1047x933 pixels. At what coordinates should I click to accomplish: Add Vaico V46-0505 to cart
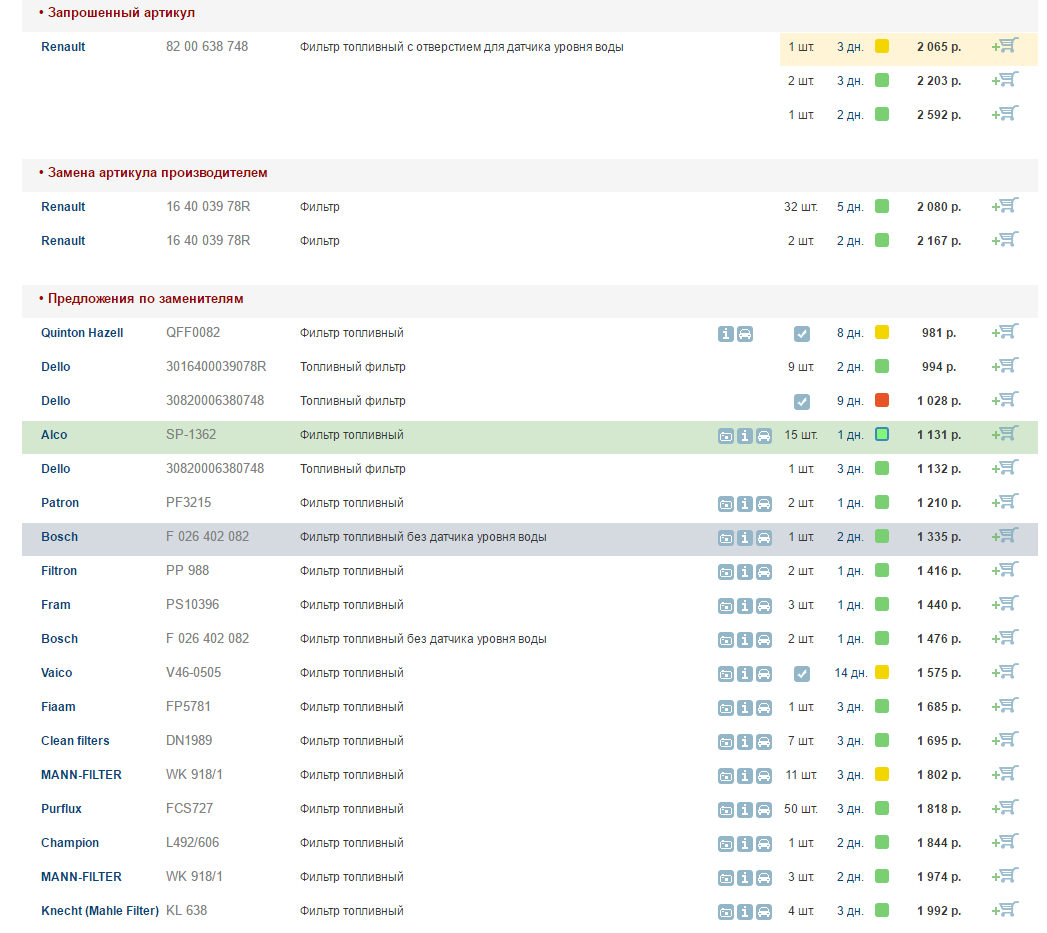click(1005, 673)
